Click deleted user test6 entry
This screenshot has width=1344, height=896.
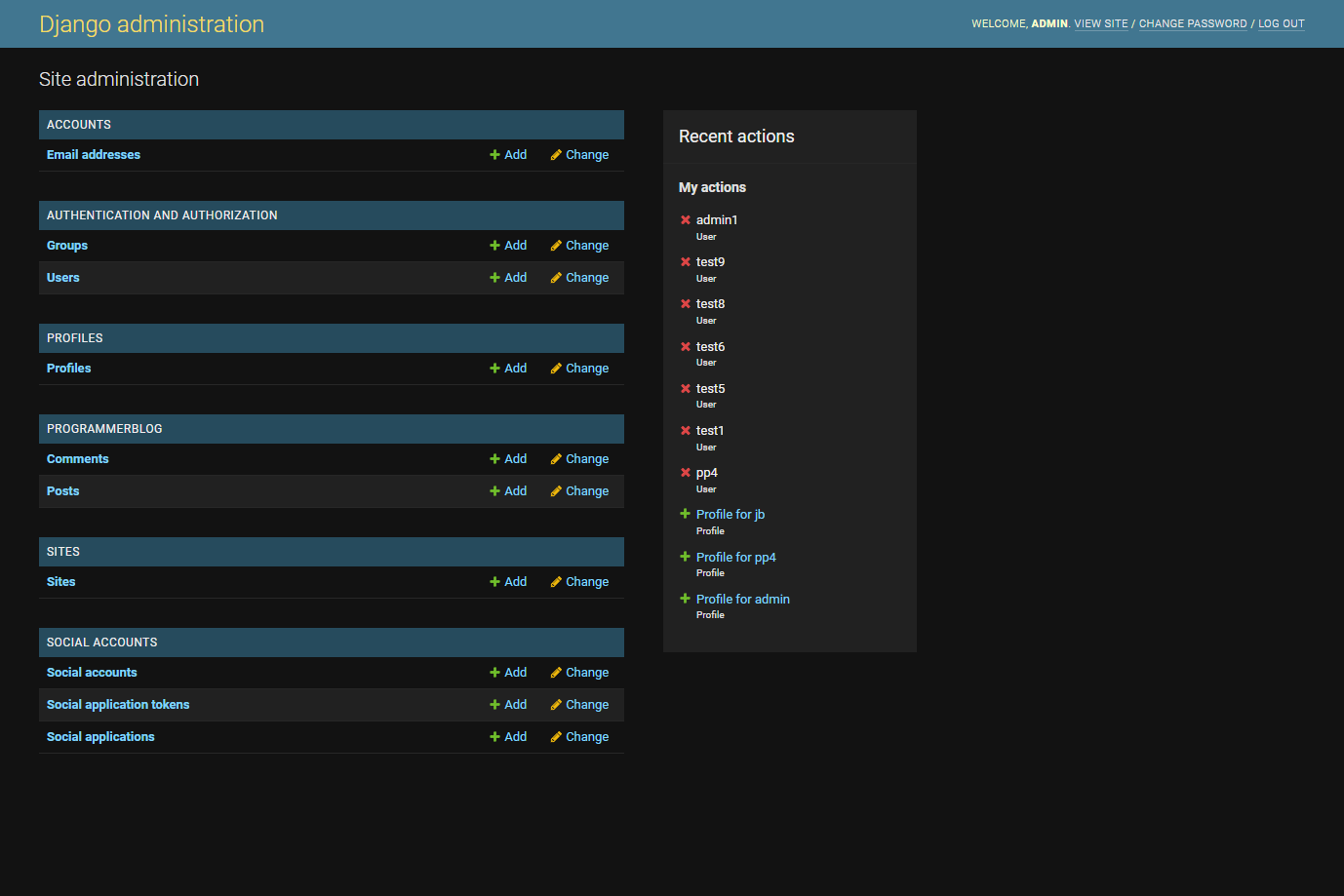[710, 347]
